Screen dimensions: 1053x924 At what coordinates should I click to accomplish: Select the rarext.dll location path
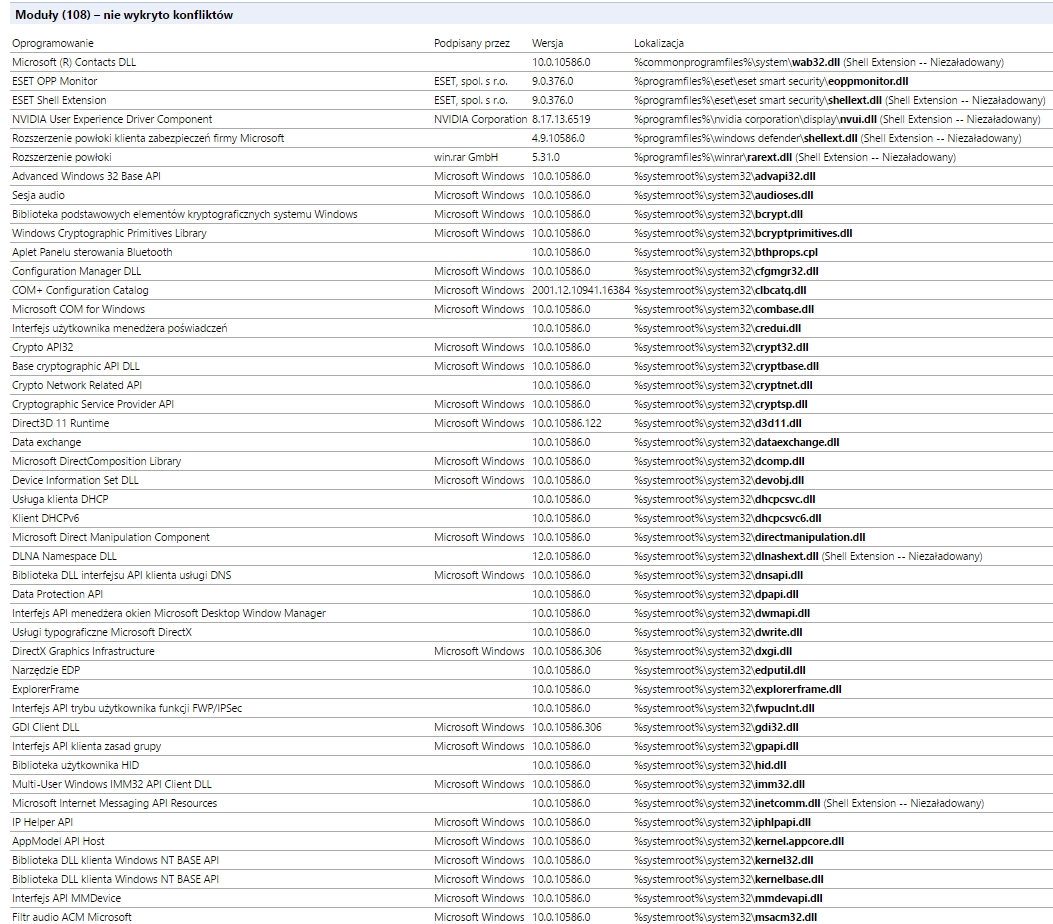click(x=794, y=157)
